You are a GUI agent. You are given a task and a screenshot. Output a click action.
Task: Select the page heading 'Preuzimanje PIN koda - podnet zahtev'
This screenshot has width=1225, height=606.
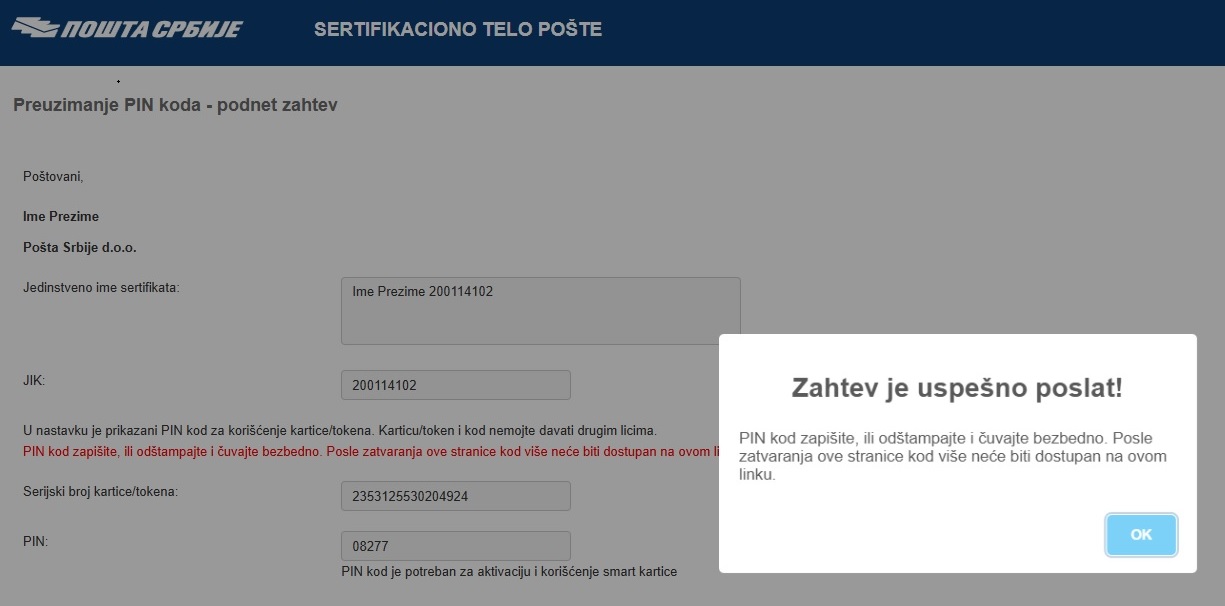coord(175,105)
